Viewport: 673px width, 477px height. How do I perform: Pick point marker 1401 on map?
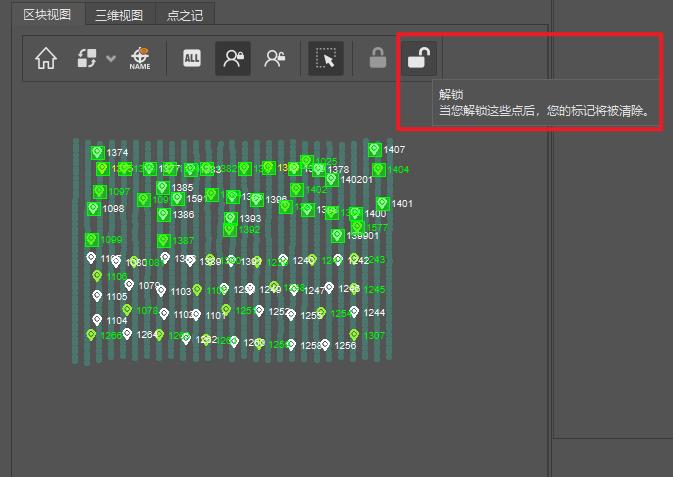383,204
